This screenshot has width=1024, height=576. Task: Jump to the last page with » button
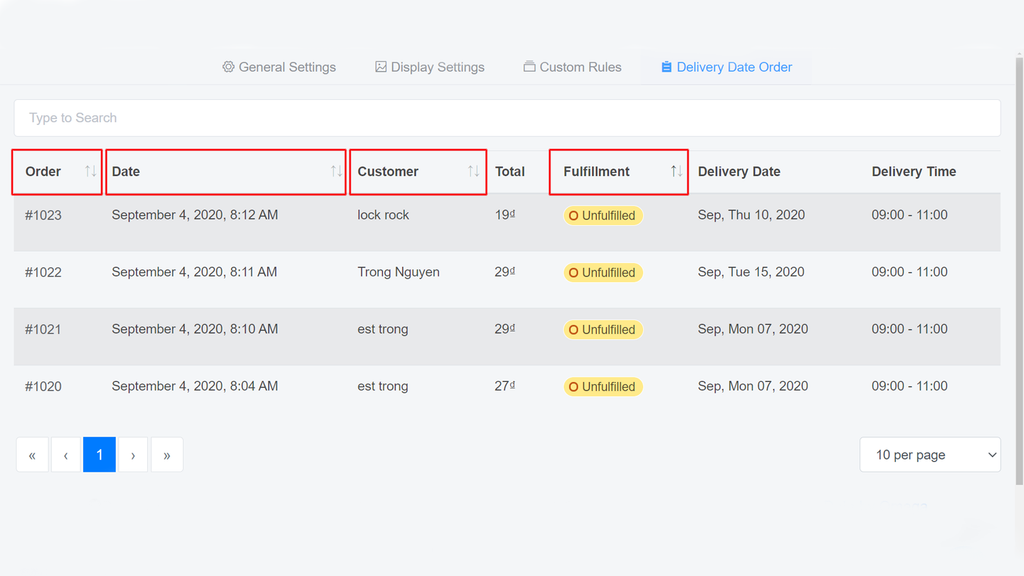click(167, 455)
